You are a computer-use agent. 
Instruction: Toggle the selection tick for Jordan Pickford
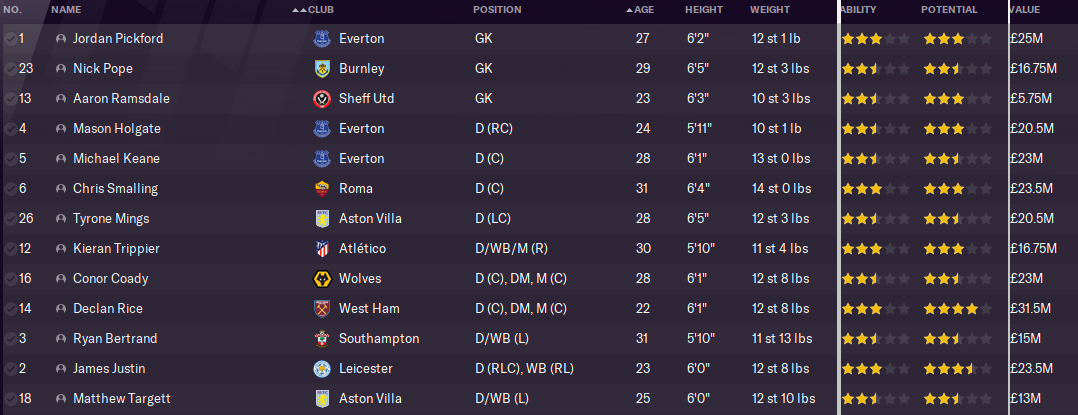9,39
